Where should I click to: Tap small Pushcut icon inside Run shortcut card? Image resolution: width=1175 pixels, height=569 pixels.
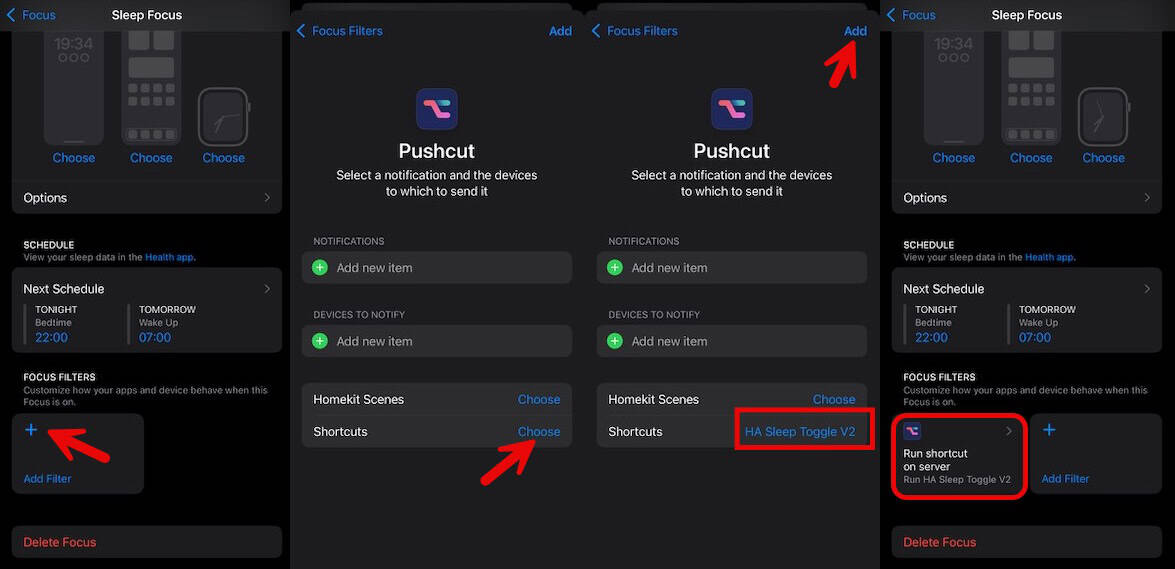912,431
